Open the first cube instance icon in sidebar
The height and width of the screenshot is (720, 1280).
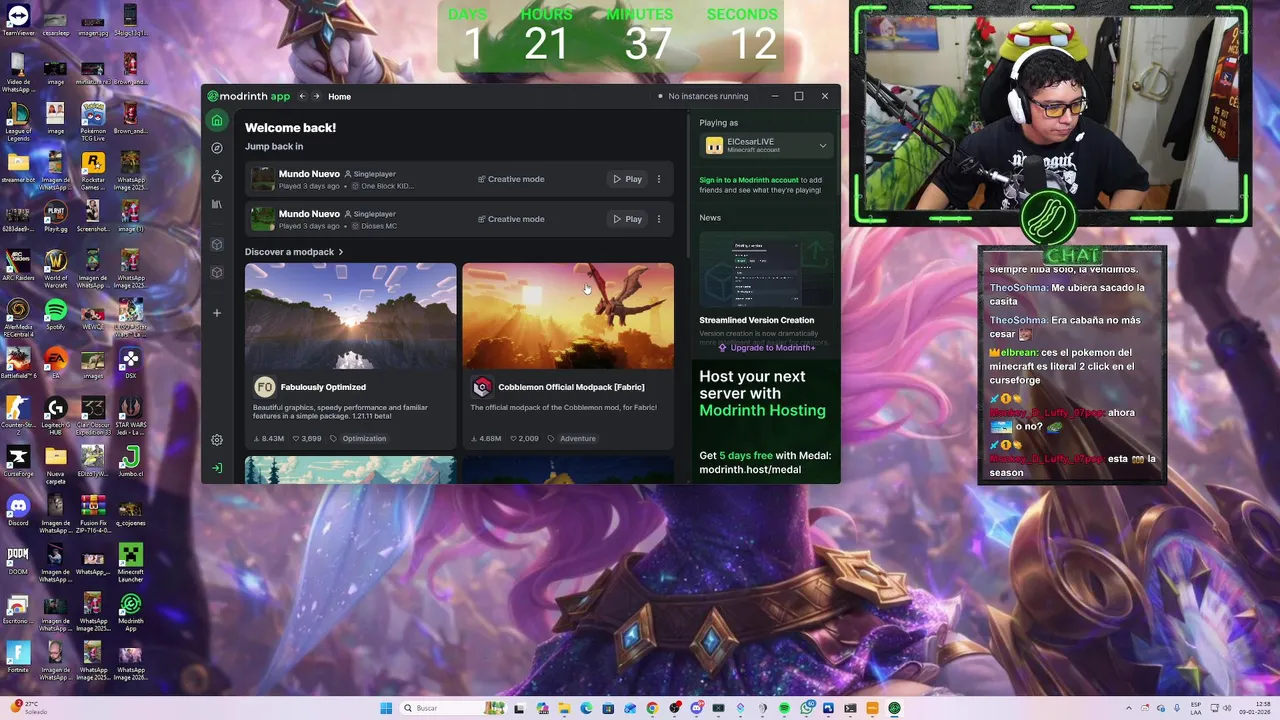coord(217,244)
